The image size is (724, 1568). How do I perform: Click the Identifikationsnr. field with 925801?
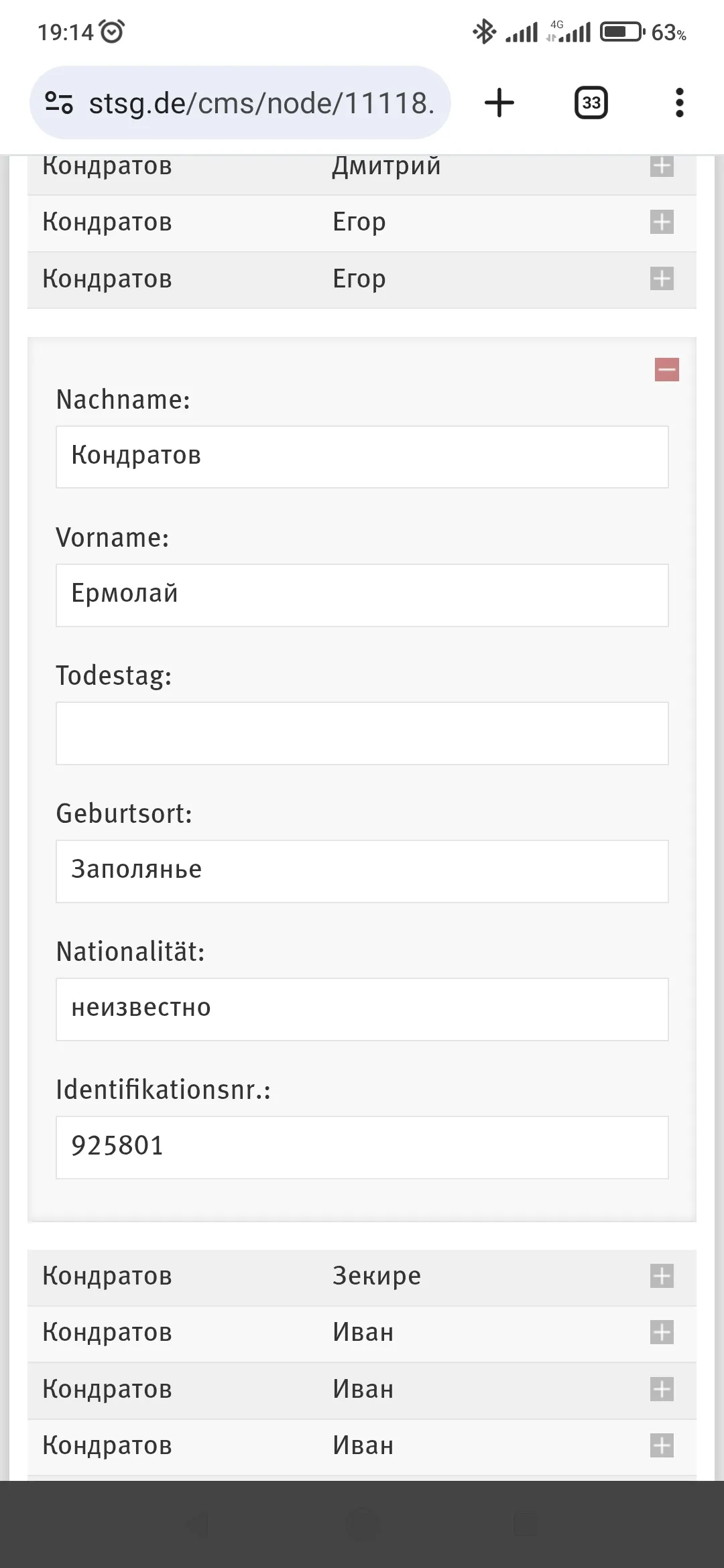(x=362, y=1147)
